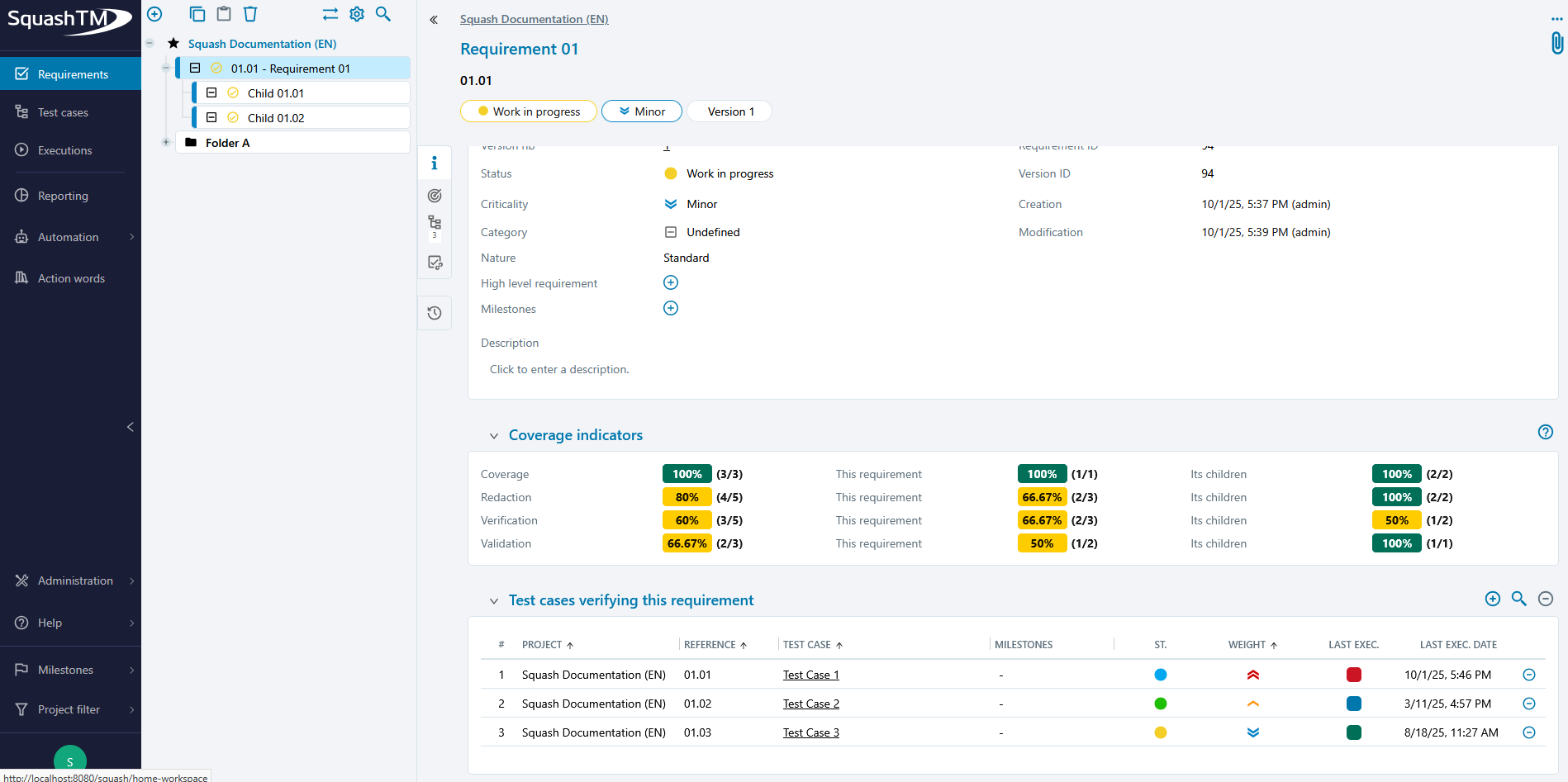Viewport: 1568px width, 782px height.
Task: Open the modification history clock icon
Action: 435,313
